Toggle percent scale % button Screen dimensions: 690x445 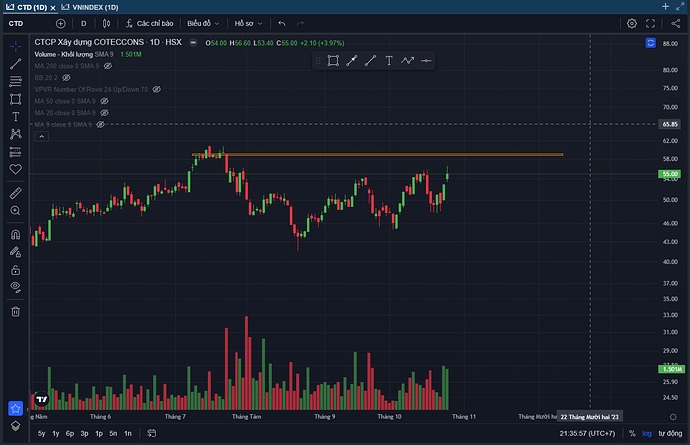pyautogui.click(x=632, y=434)
